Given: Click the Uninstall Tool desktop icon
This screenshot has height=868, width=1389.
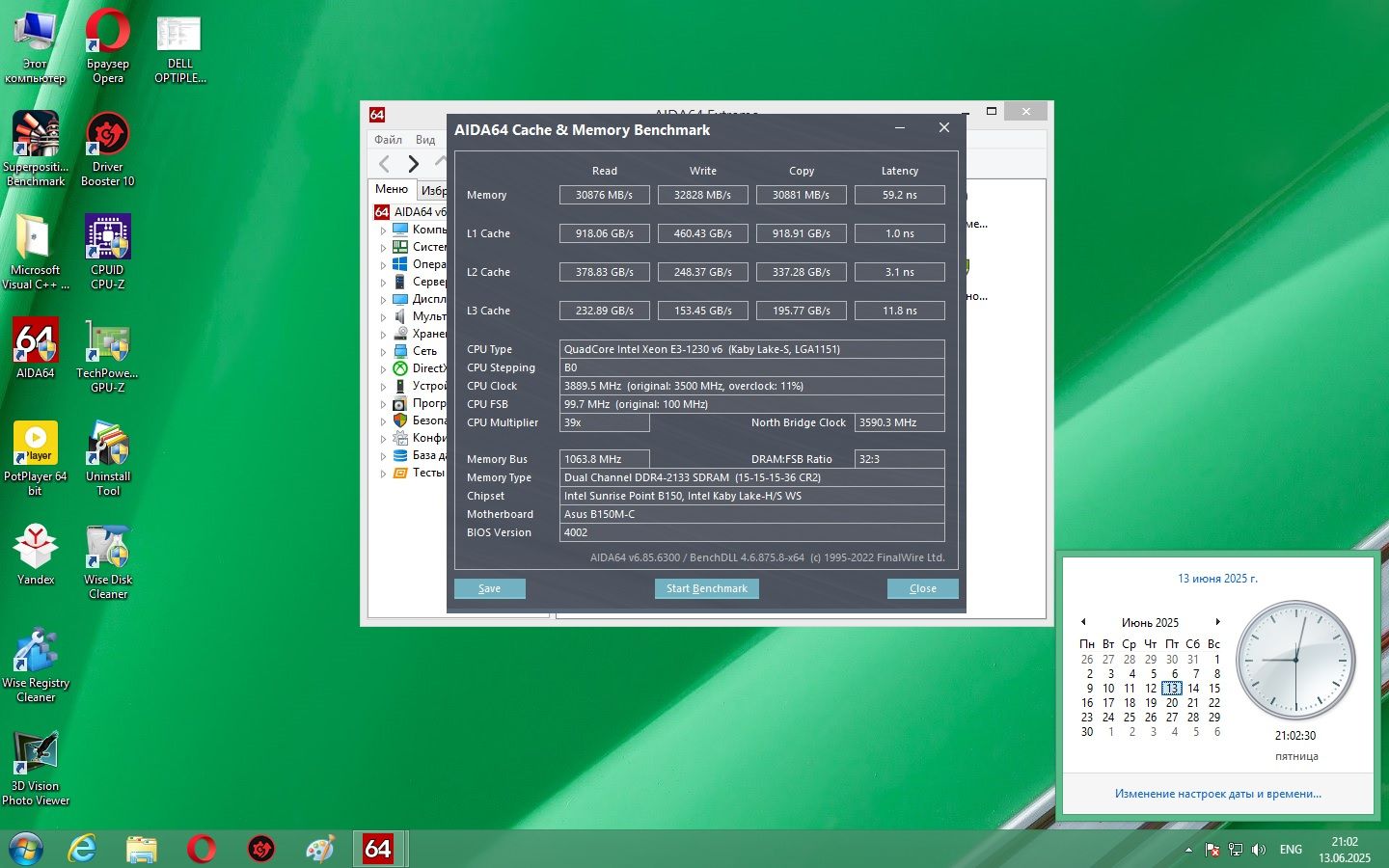Looking at the screenshot, I should click(108, 457).
